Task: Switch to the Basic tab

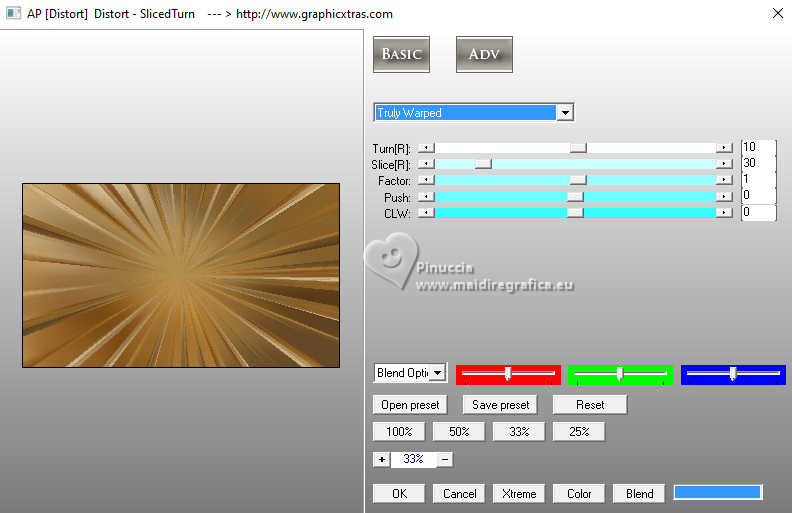Action: [402, 55]
